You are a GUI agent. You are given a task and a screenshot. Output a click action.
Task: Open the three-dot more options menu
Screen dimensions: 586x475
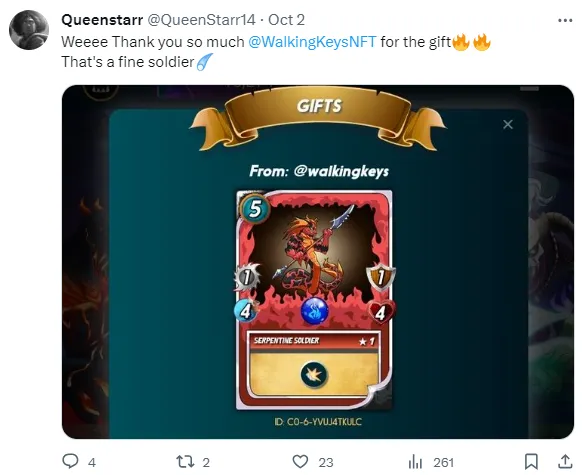[565, 21]
